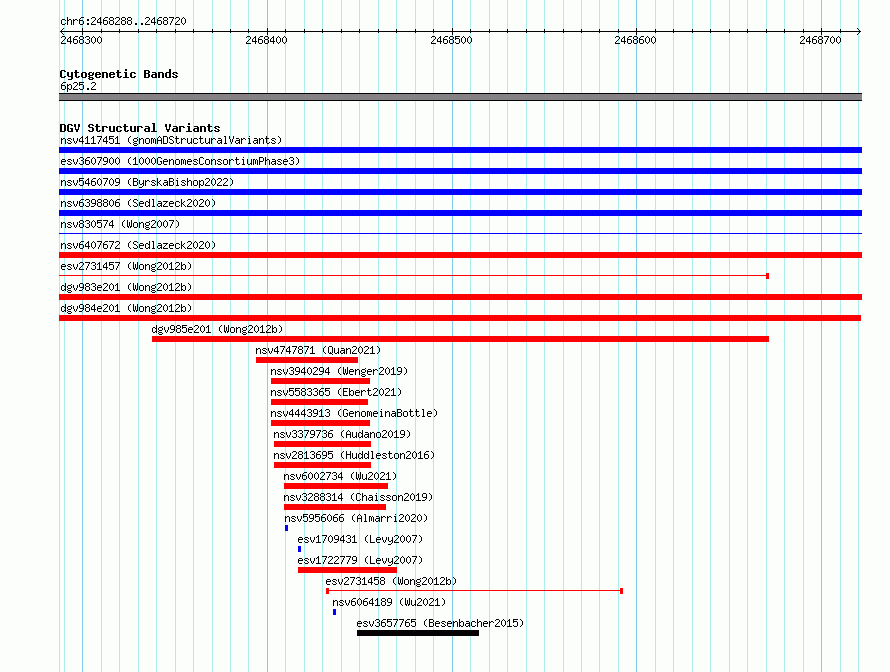Click the red bar under nsv5583365

[x=319, y=402]
